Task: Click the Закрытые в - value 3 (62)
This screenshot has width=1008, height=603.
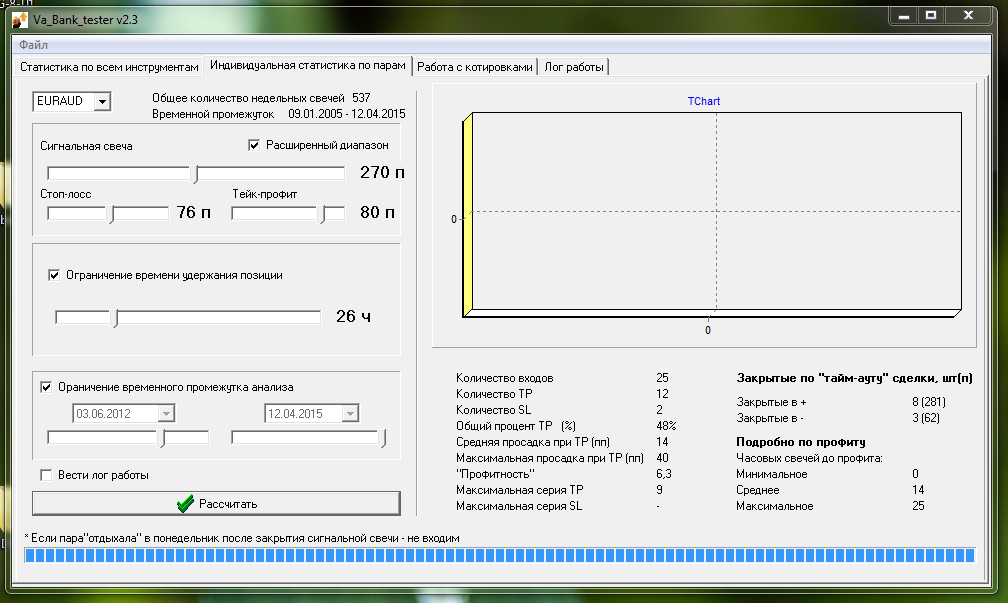Action: tap(926, 418)
